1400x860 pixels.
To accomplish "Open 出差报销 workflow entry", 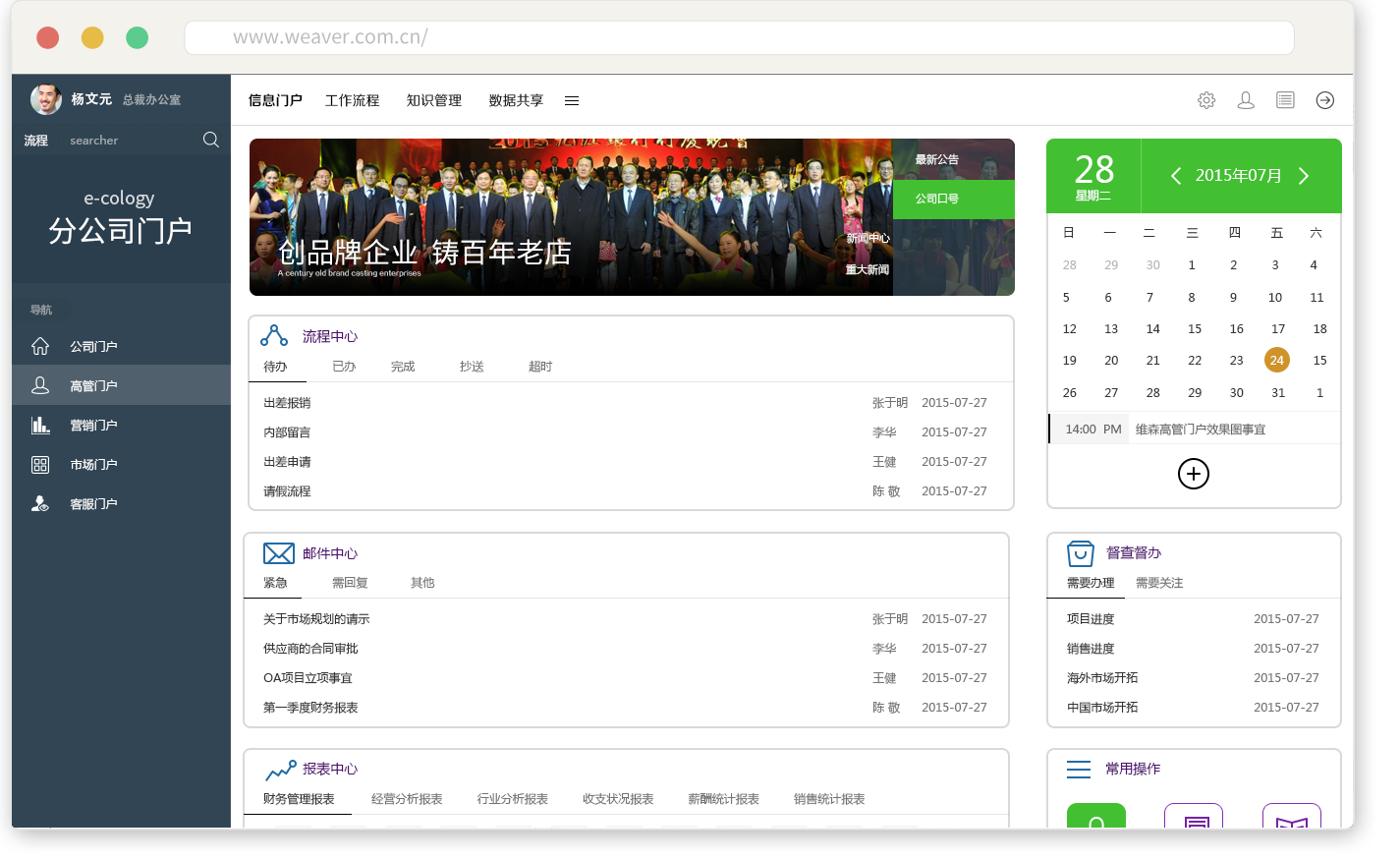I will [x=287, y=403].
